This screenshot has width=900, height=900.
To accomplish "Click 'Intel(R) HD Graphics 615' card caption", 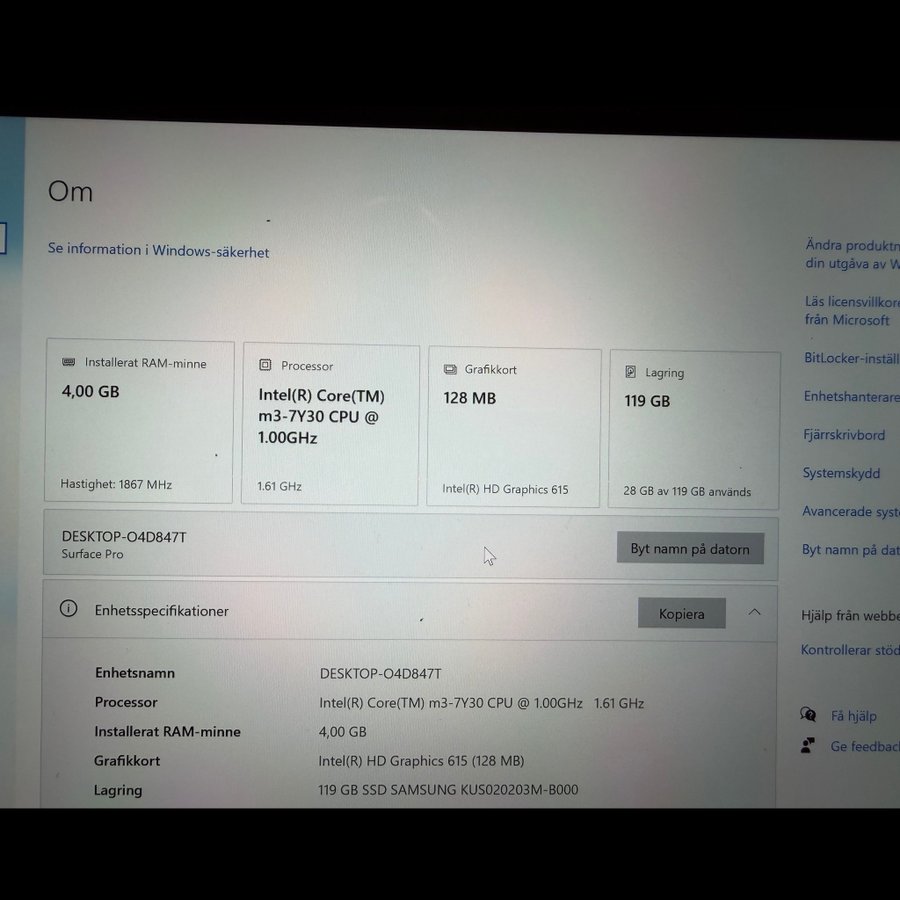I will coord(505,489).
